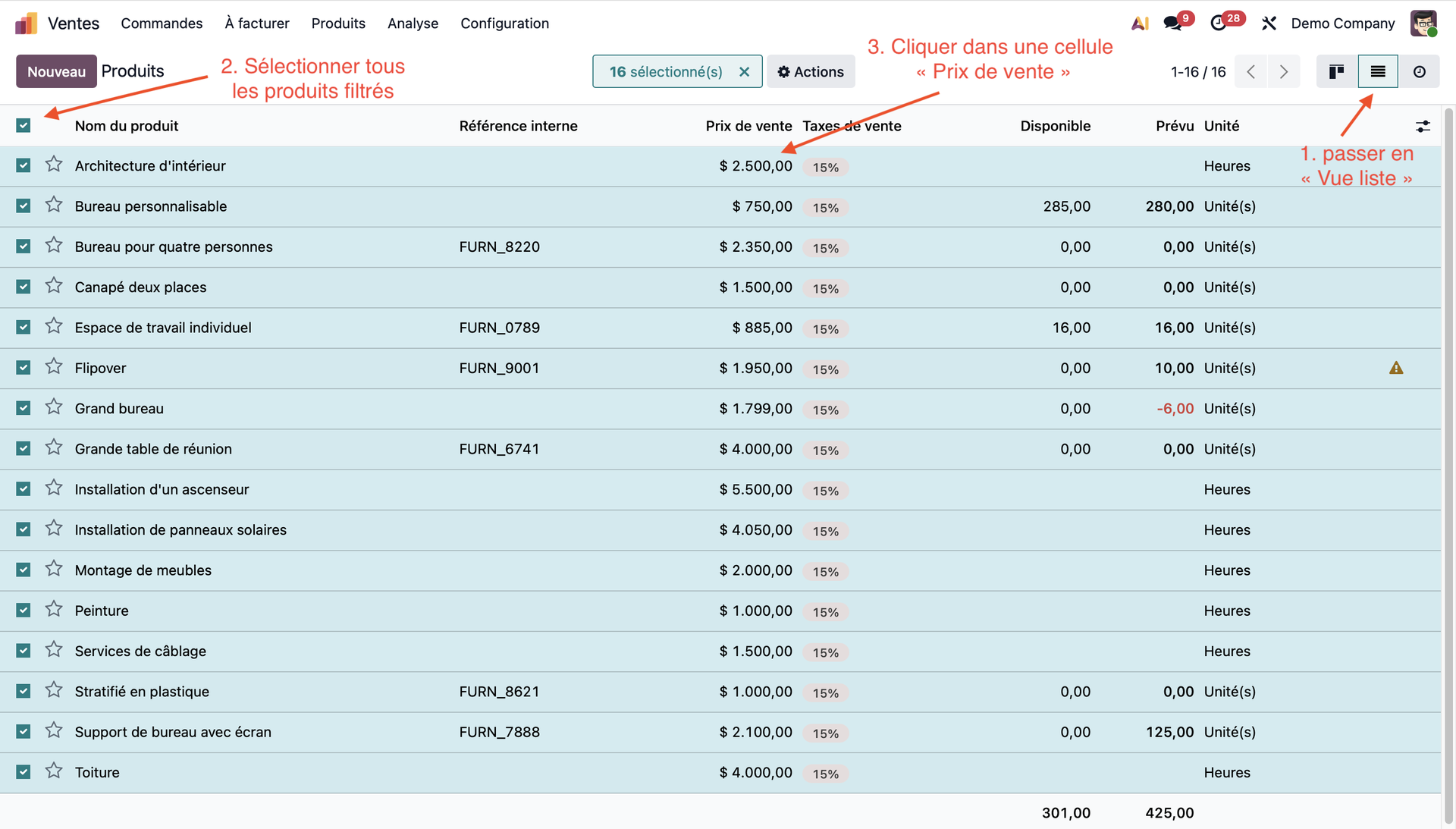Toggle the select-all header checkbox
The width and height of the screenshot is (1456, 829).
24,126
